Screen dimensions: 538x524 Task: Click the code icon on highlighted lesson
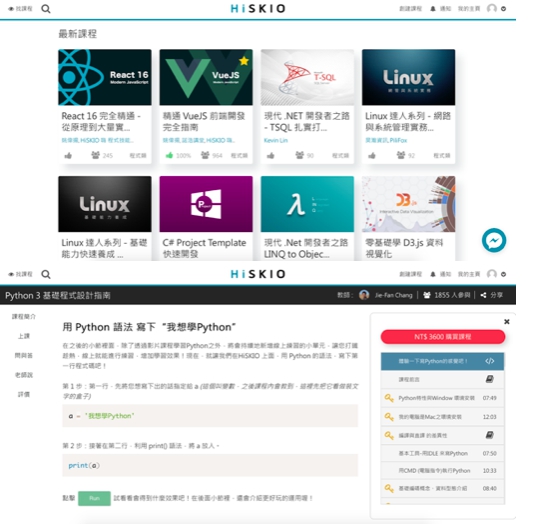[x=490, y=361]
